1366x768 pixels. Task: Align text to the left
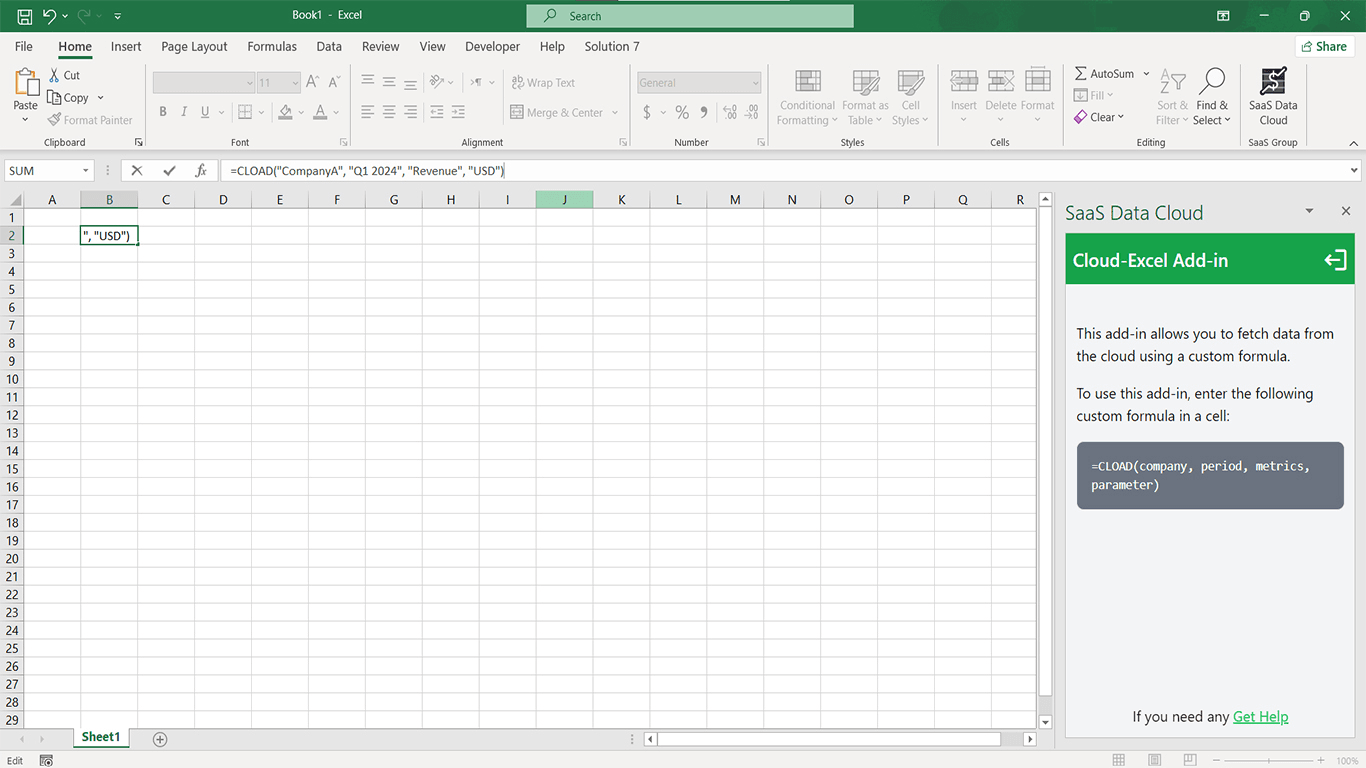tap(368, 112)
